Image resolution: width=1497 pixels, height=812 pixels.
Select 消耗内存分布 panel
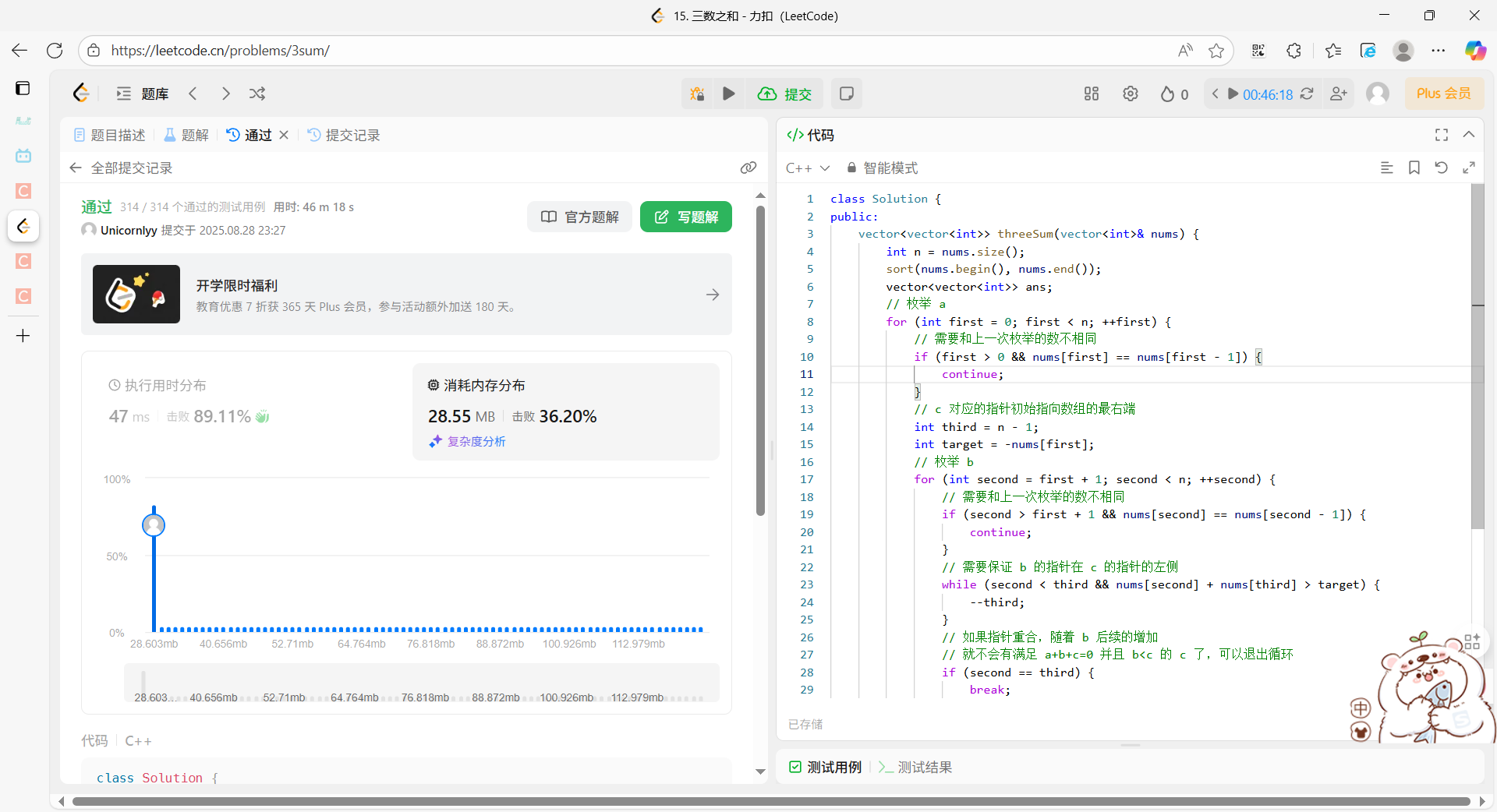[566, 411]
